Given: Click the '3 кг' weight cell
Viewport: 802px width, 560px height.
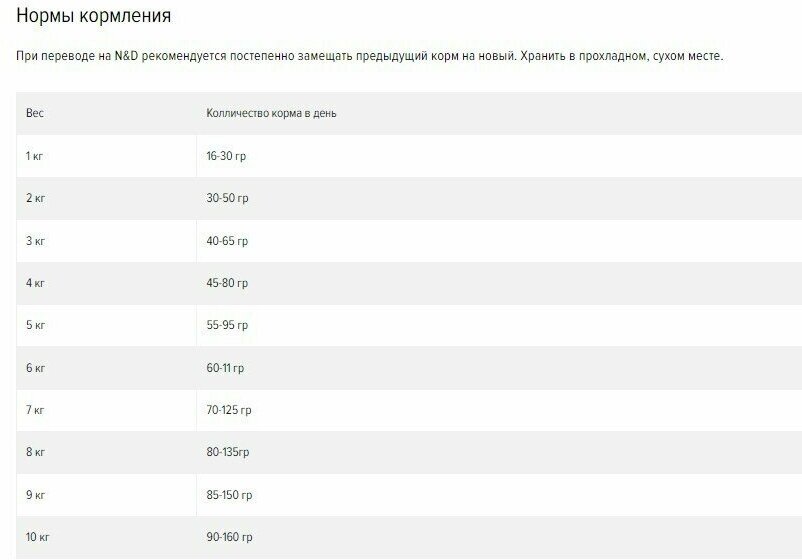Looking at the screenshot, I should pos(106,241).
